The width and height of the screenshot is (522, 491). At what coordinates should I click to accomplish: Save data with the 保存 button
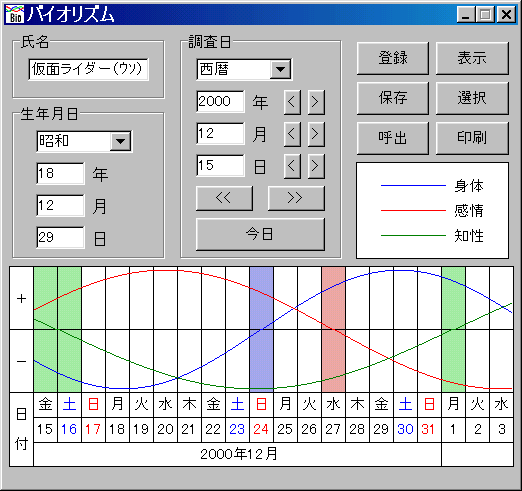[x=393, y=98]
